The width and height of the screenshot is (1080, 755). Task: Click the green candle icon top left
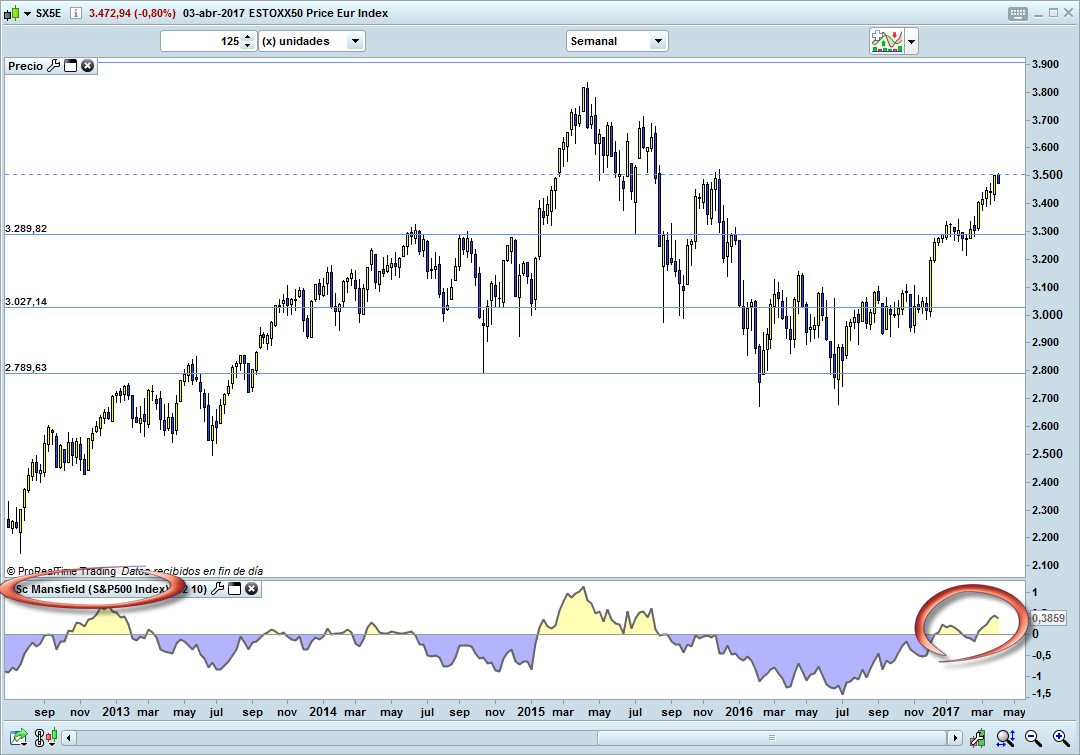(x=15, y=13)
